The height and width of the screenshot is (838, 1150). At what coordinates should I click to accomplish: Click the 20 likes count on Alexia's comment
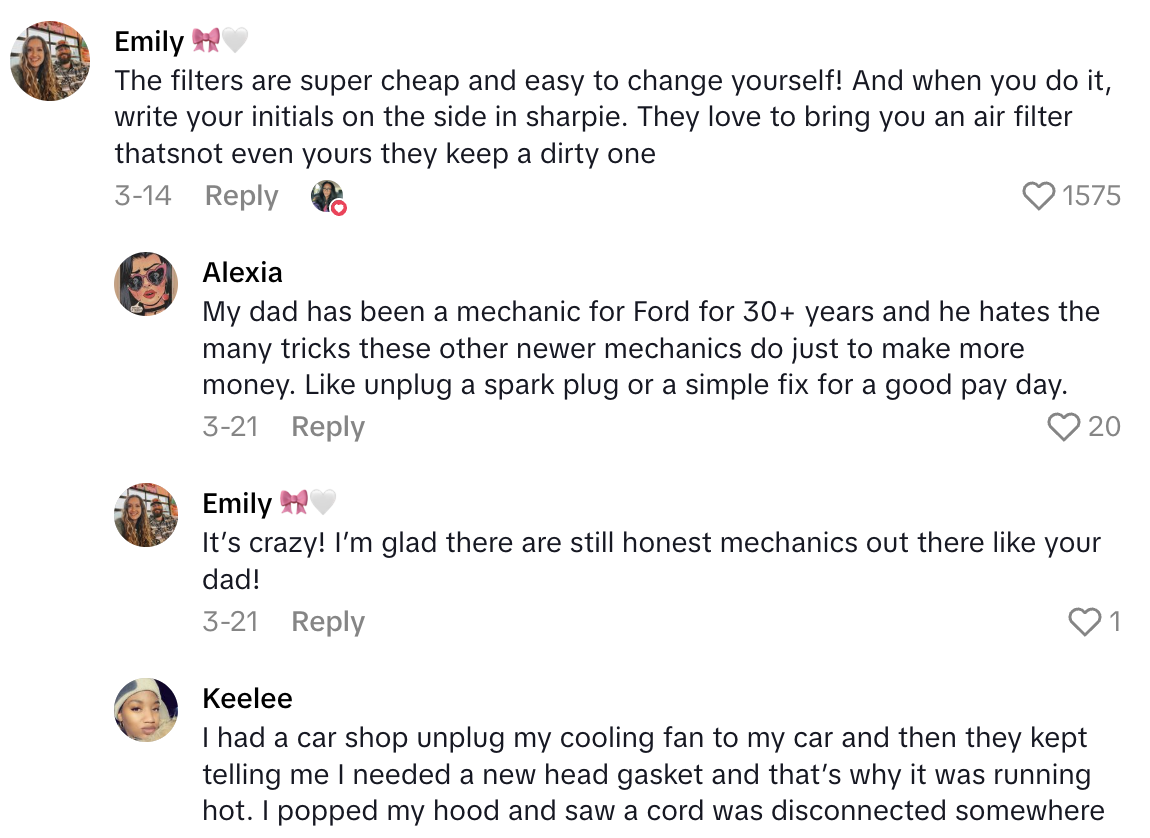(1104, 427)
